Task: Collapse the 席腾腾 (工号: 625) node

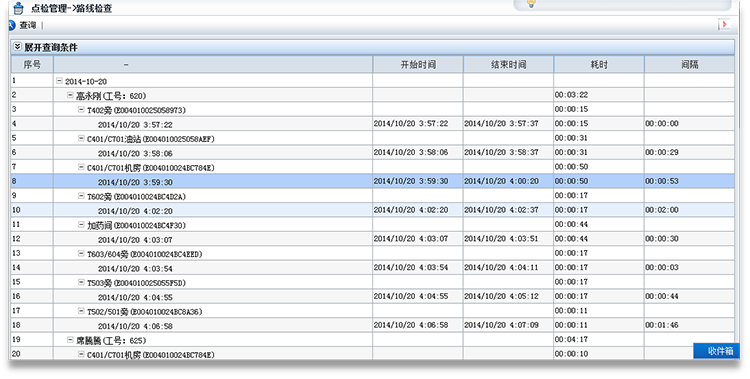Action: (70, 340)
